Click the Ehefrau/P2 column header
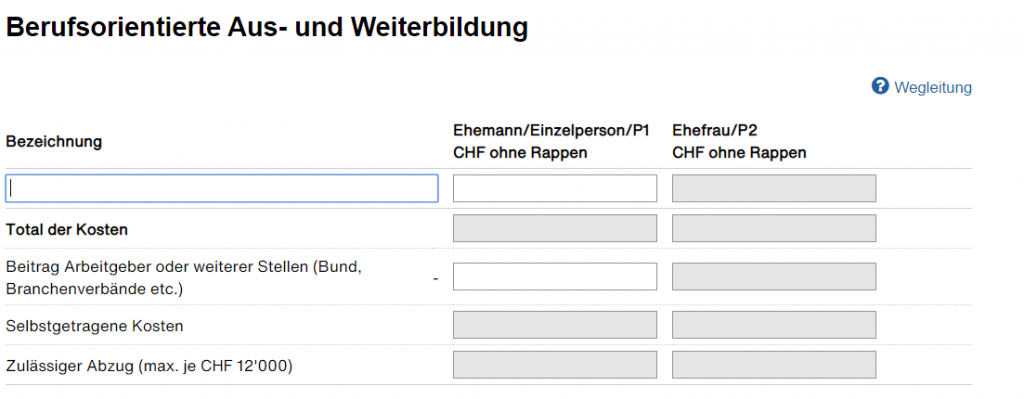Screen dimensions: 1024x399 714,130
